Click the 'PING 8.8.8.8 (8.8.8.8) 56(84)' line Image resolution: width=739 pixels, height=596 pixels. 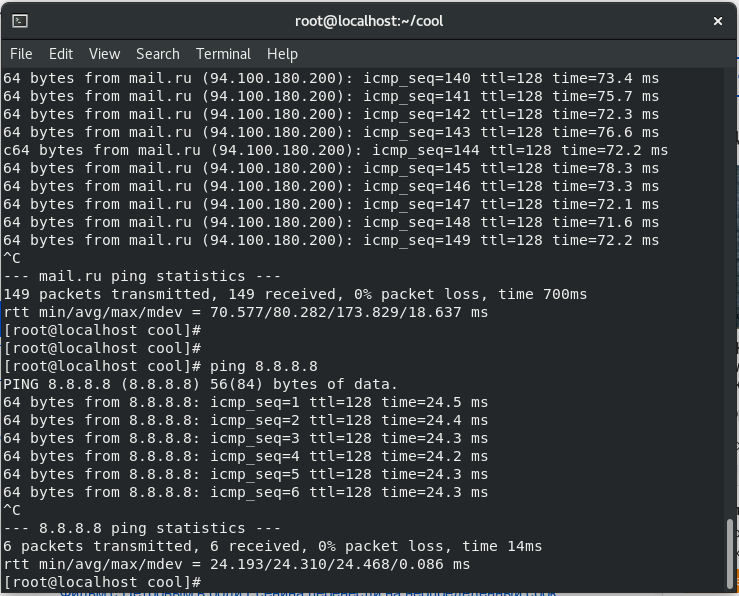[x=200, y=384]
